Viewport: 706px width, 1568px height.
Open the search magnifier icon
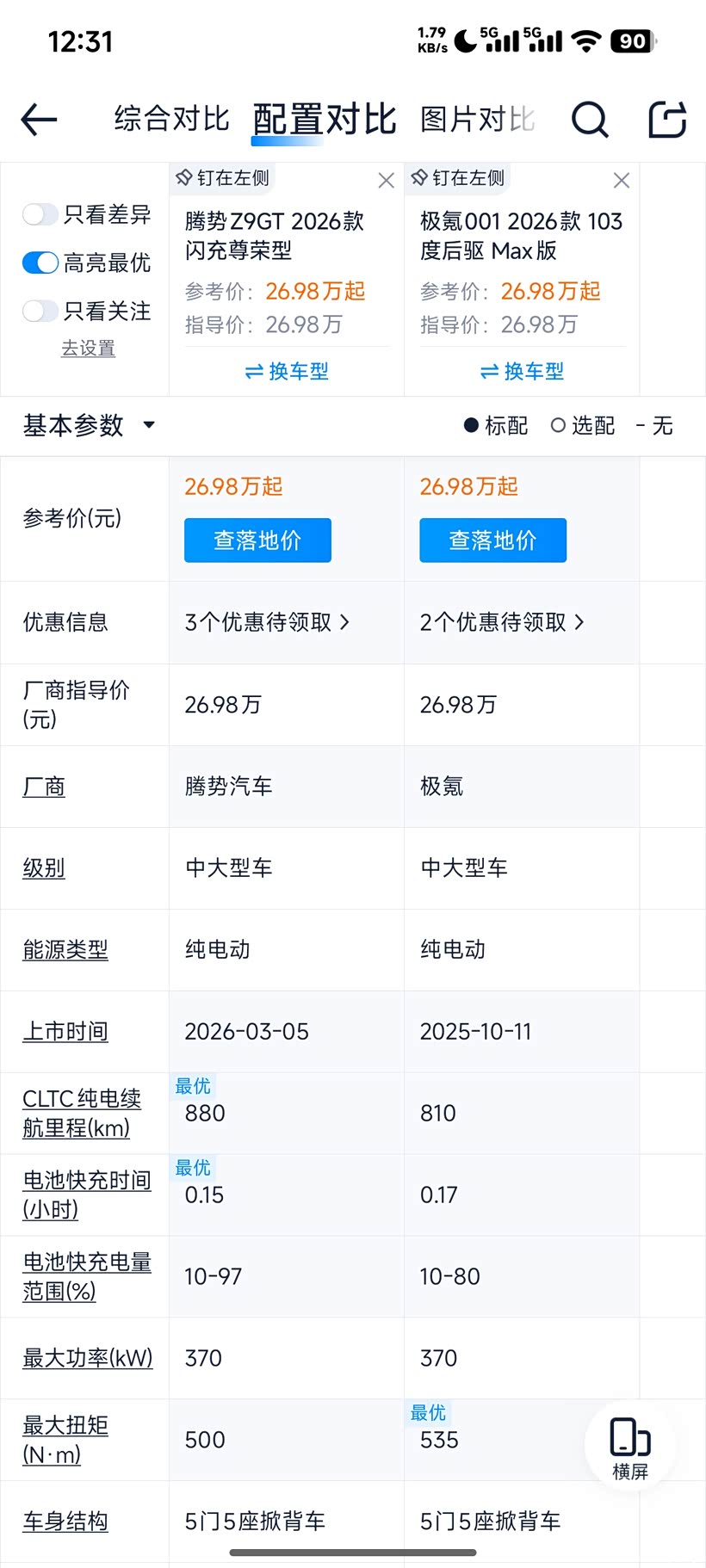[590, 120]
